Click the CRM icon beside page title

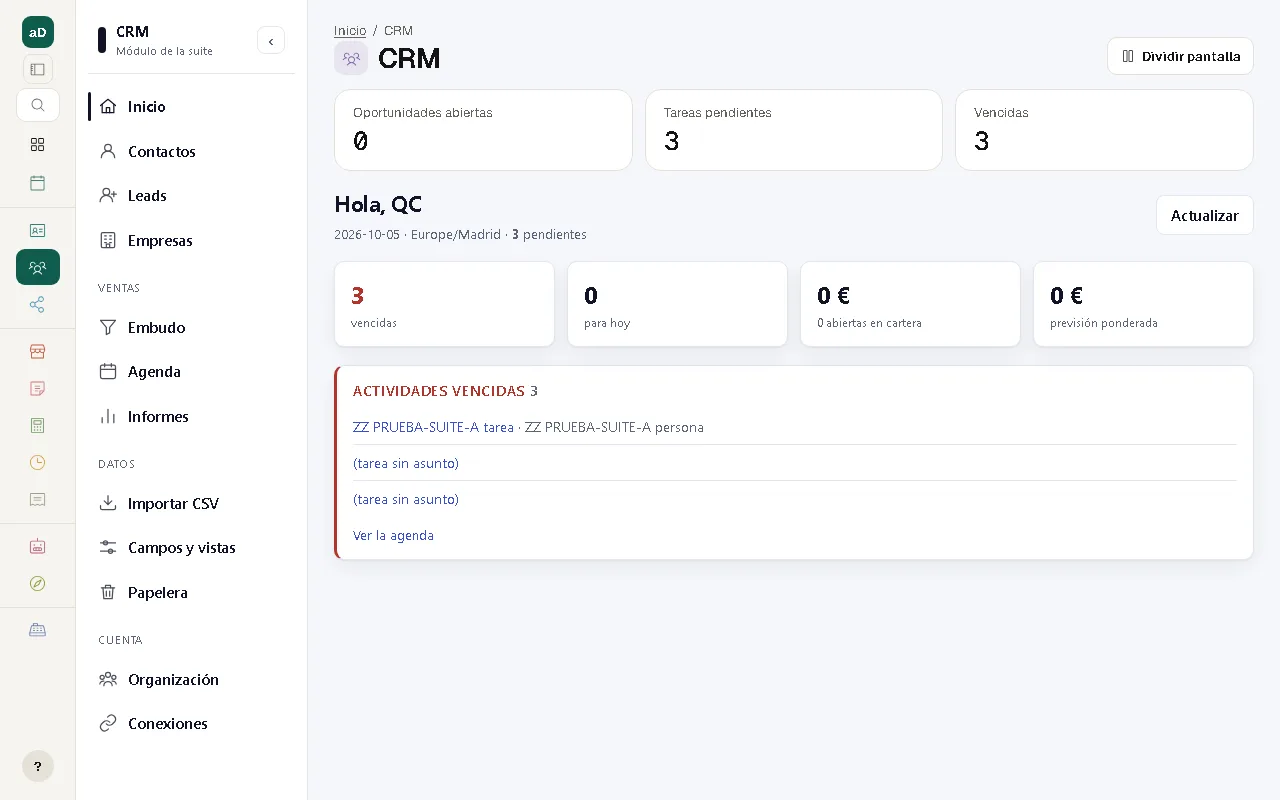(351, 58)
